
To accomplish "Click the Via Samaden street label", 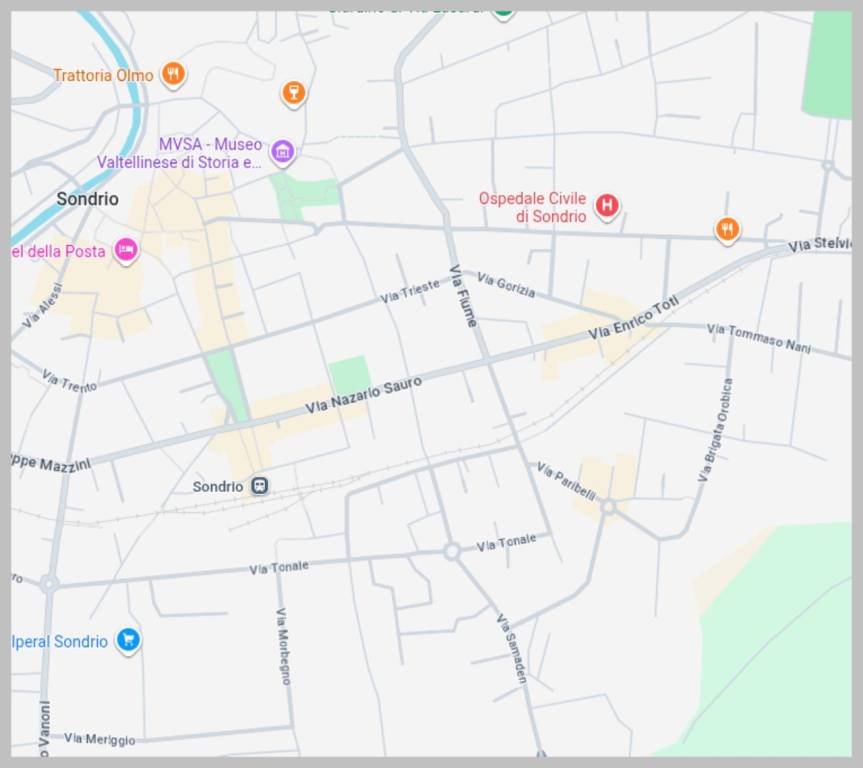I will point(512,649).
